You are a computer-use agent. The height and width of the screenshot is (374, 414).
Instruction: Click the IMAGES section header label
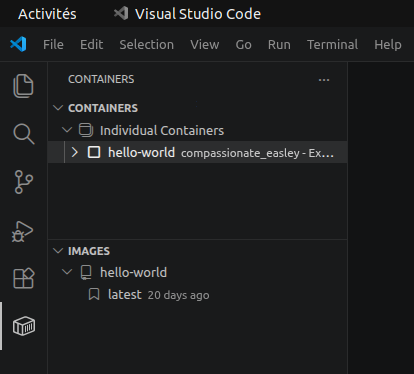click(89, 251)
